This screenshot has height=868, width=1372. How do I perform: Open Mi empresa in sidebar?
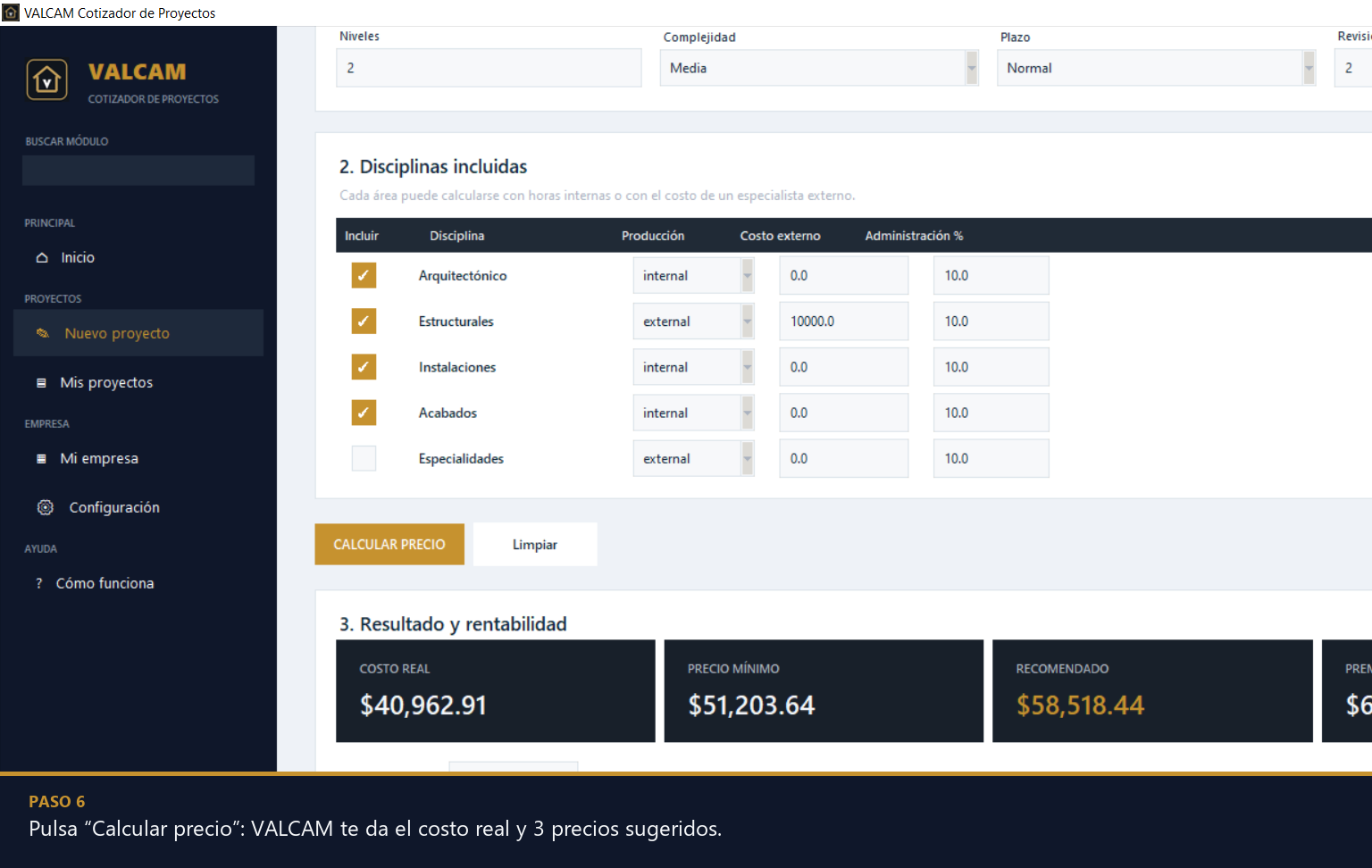tap(138, 458)
